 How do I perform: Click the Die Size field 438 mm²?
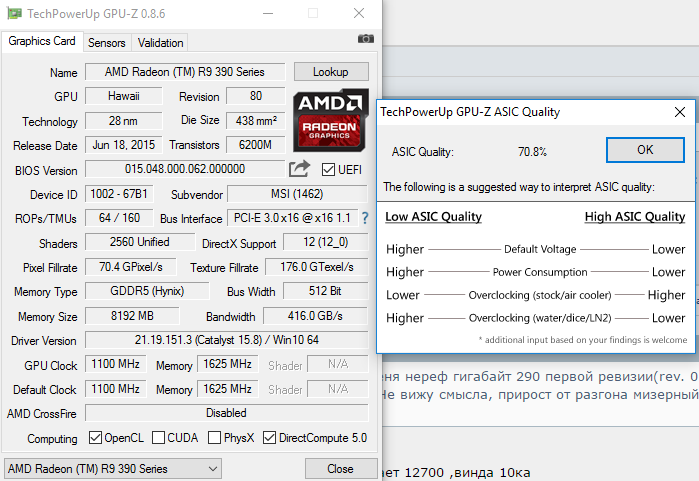tap(255, 120)
